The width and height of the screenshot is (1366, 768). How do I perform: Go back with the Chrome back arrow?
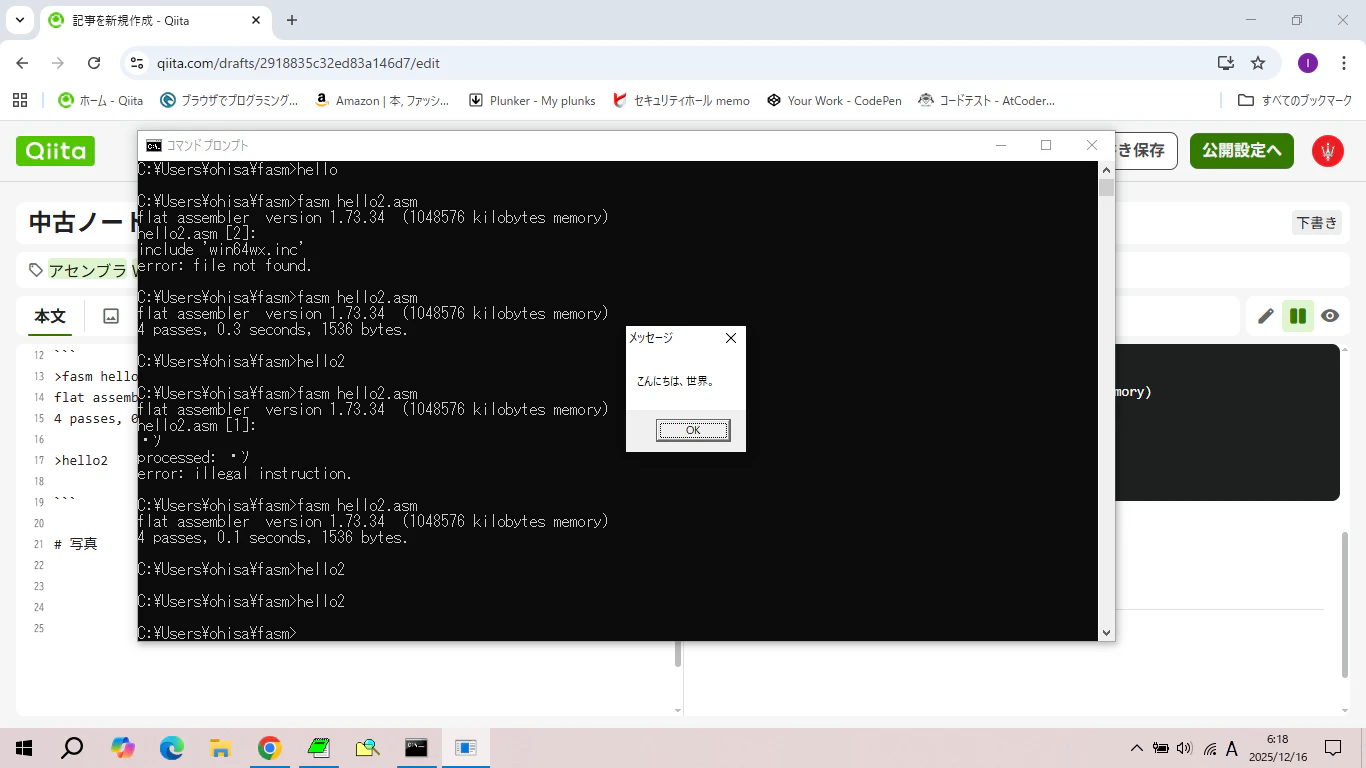(x=22, y=63)
